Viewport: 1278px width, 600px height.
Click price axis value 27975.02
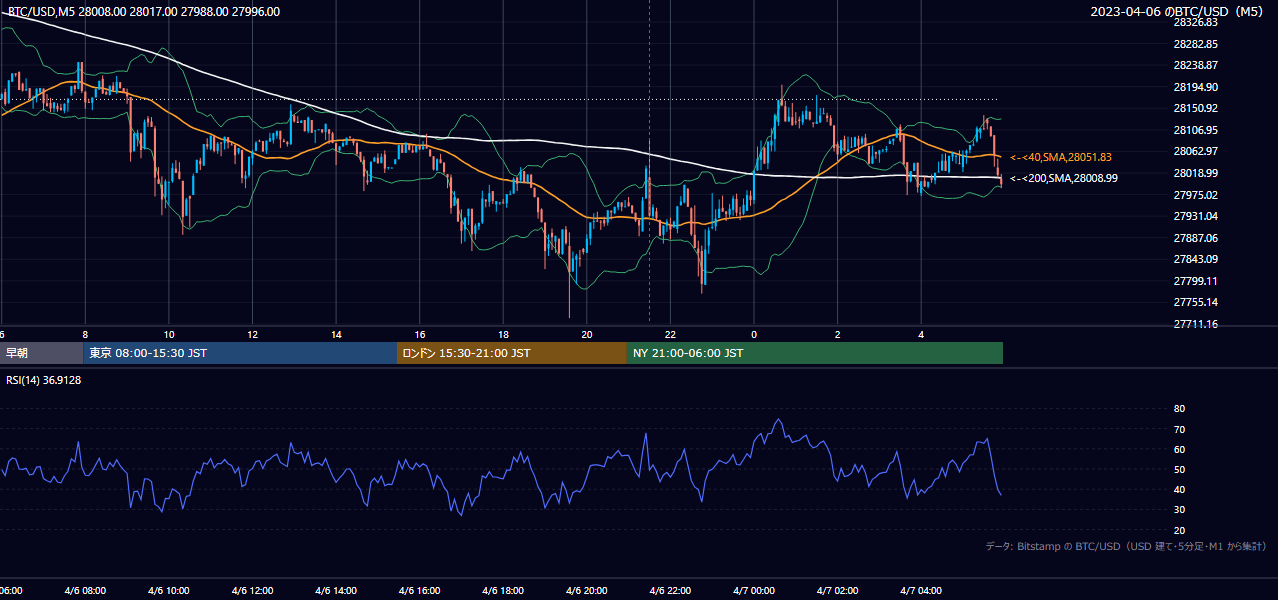1195,195
